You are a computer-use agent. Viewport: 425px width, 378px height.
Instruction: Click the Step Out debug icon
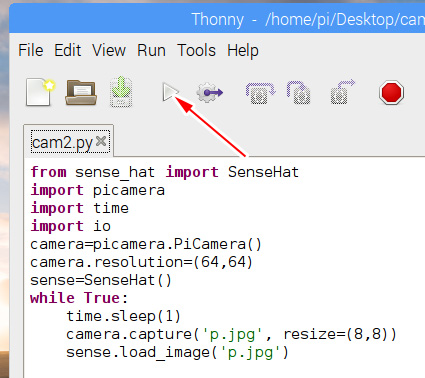pos(343,92)
